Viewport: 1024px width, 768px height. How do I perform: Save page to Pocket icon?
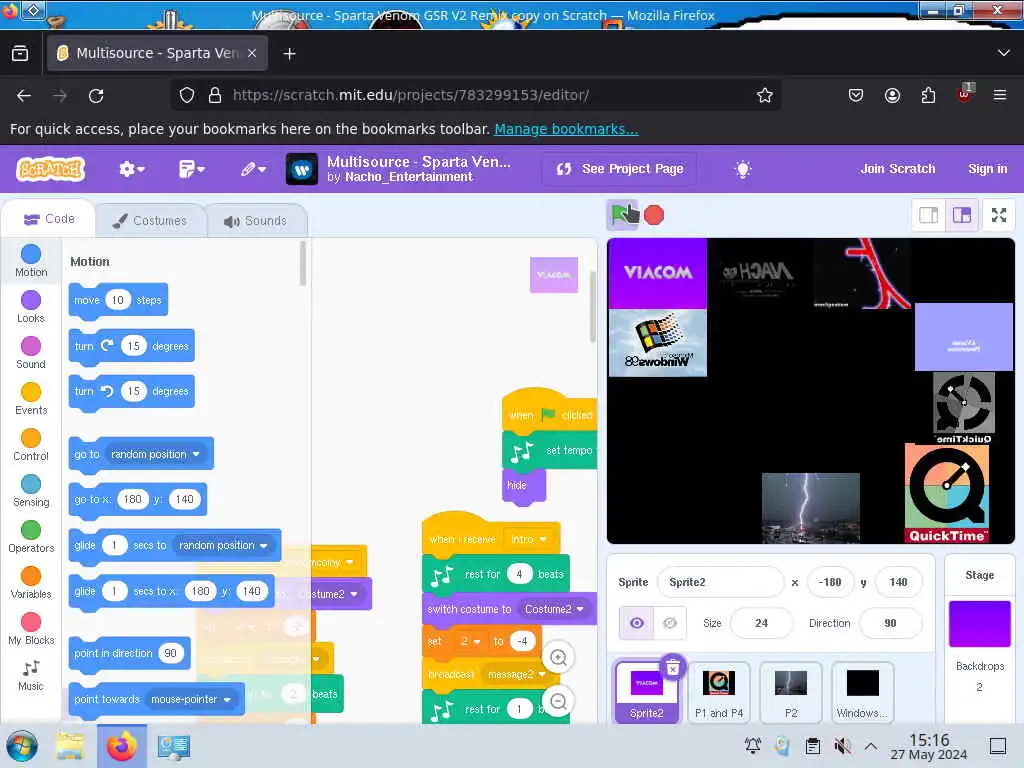[x=856, y=95]
